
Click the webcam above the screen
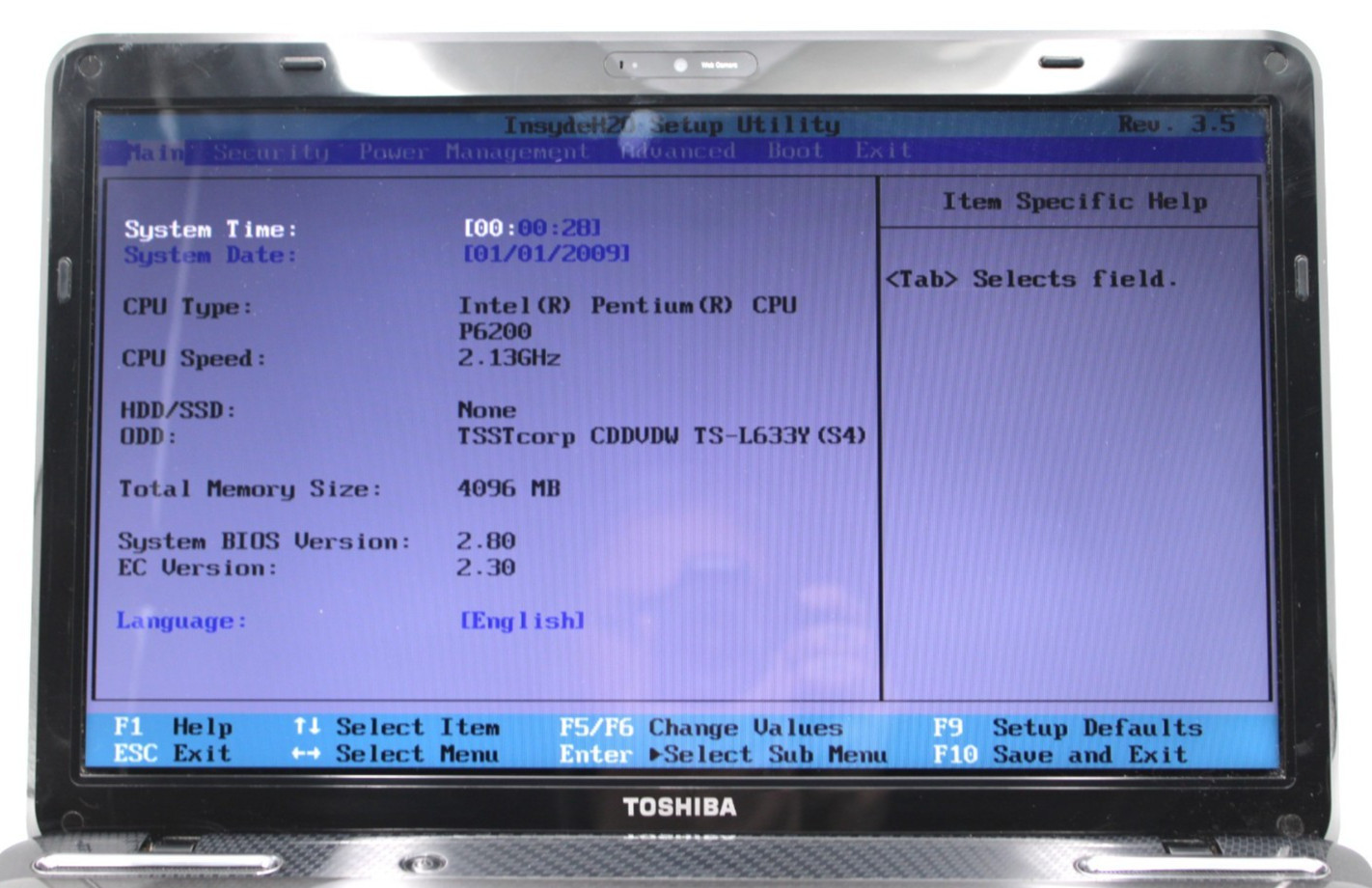[680, 65]
